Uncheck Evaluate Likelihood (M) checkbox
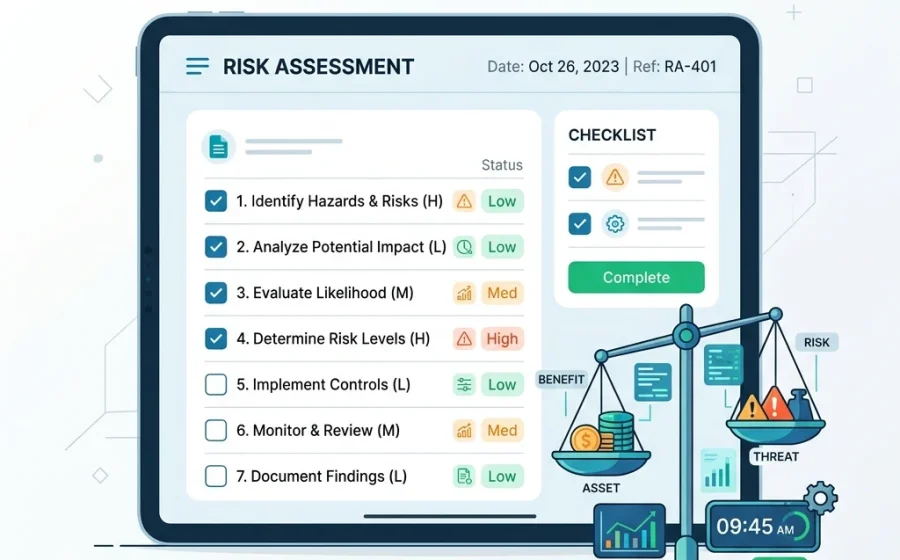The width and height of the screenshot is (900, 560). (216, 293)
